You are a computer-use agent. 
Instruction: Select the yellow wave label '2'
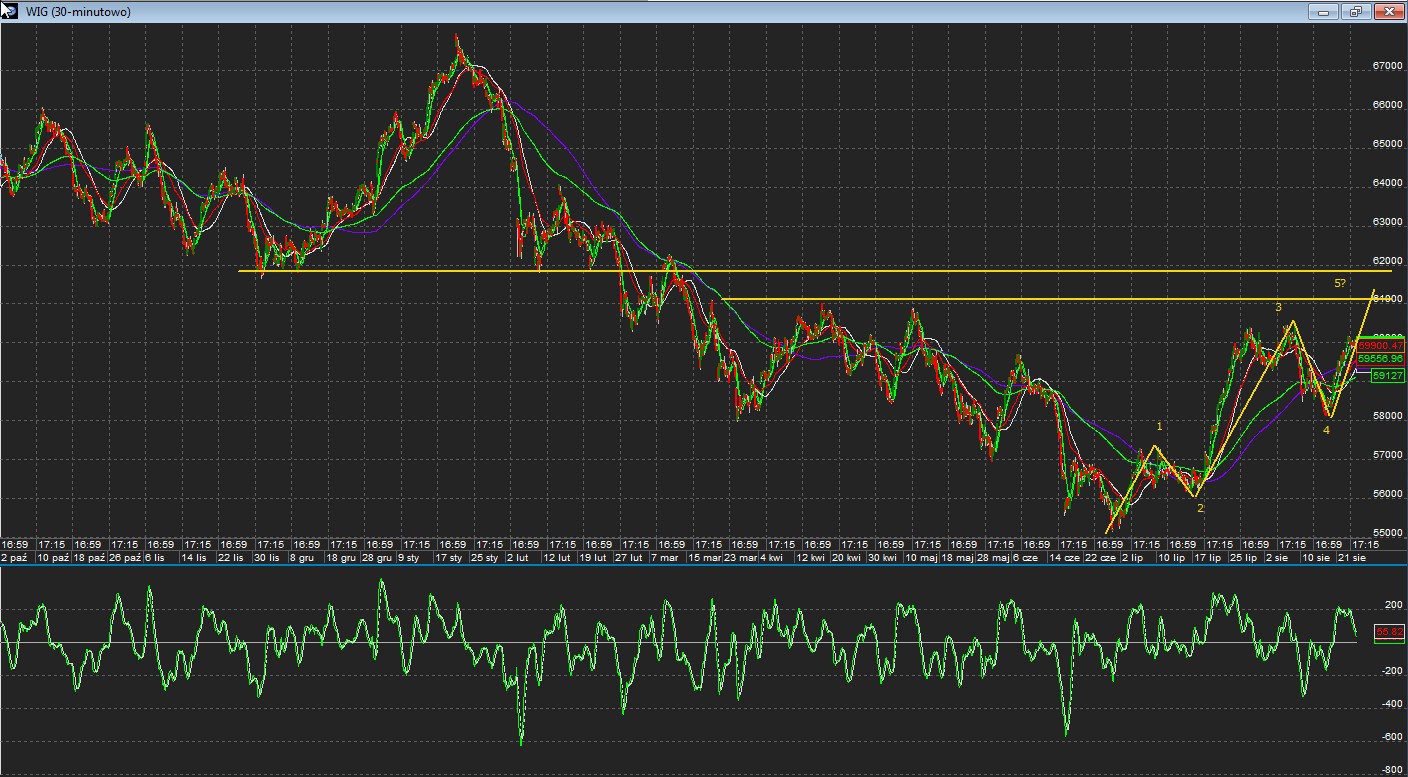pos(1200,508)
